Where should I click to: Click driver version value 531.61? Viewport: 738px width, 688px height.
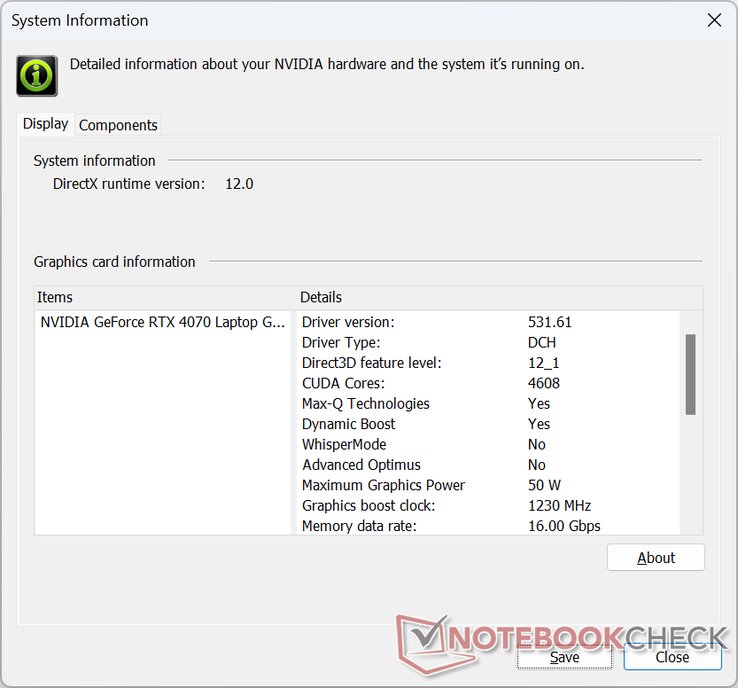[x=550, y=322]
